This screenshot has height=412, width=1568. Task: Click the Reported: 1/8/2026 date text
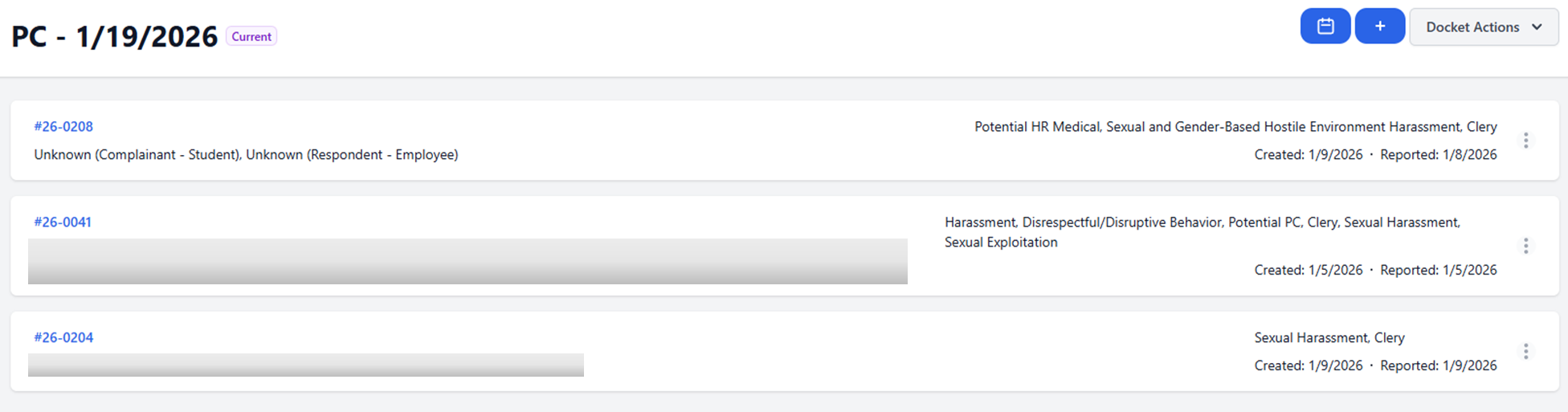(x=1438, y=154)
